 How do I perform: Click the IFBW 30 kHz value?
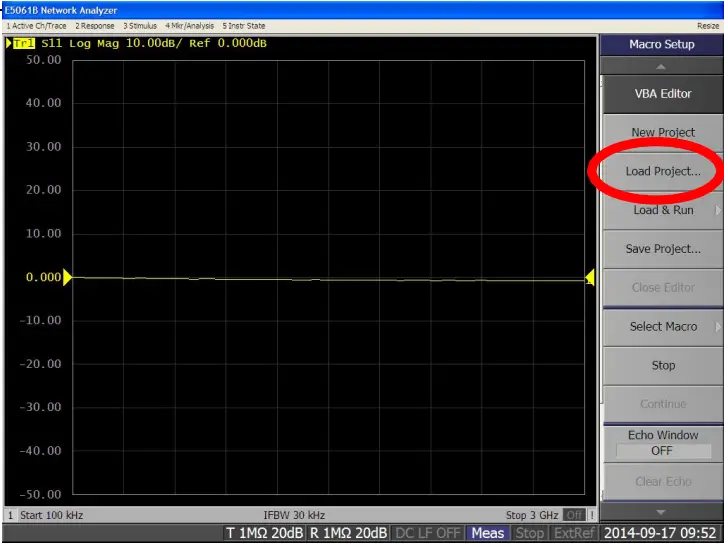pos(294,515)
